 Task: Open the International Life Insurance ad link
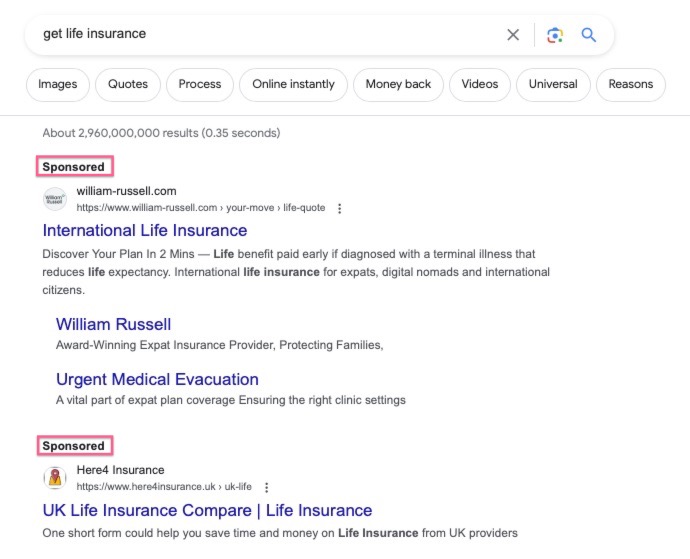coord(145,231)
